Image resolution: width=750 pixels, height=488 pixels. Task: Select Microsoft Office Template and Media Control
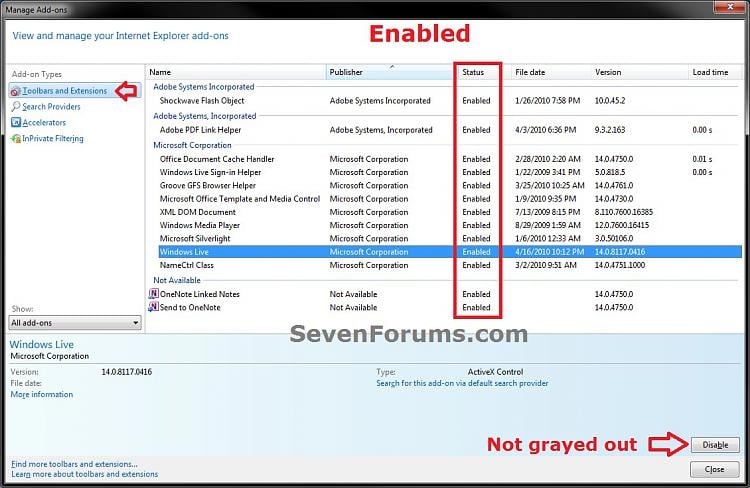pos(450,199)
